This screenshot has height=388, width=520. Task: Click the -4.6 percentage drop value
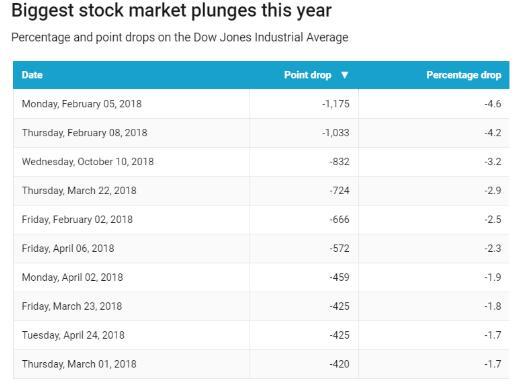(x=493, y=104)
